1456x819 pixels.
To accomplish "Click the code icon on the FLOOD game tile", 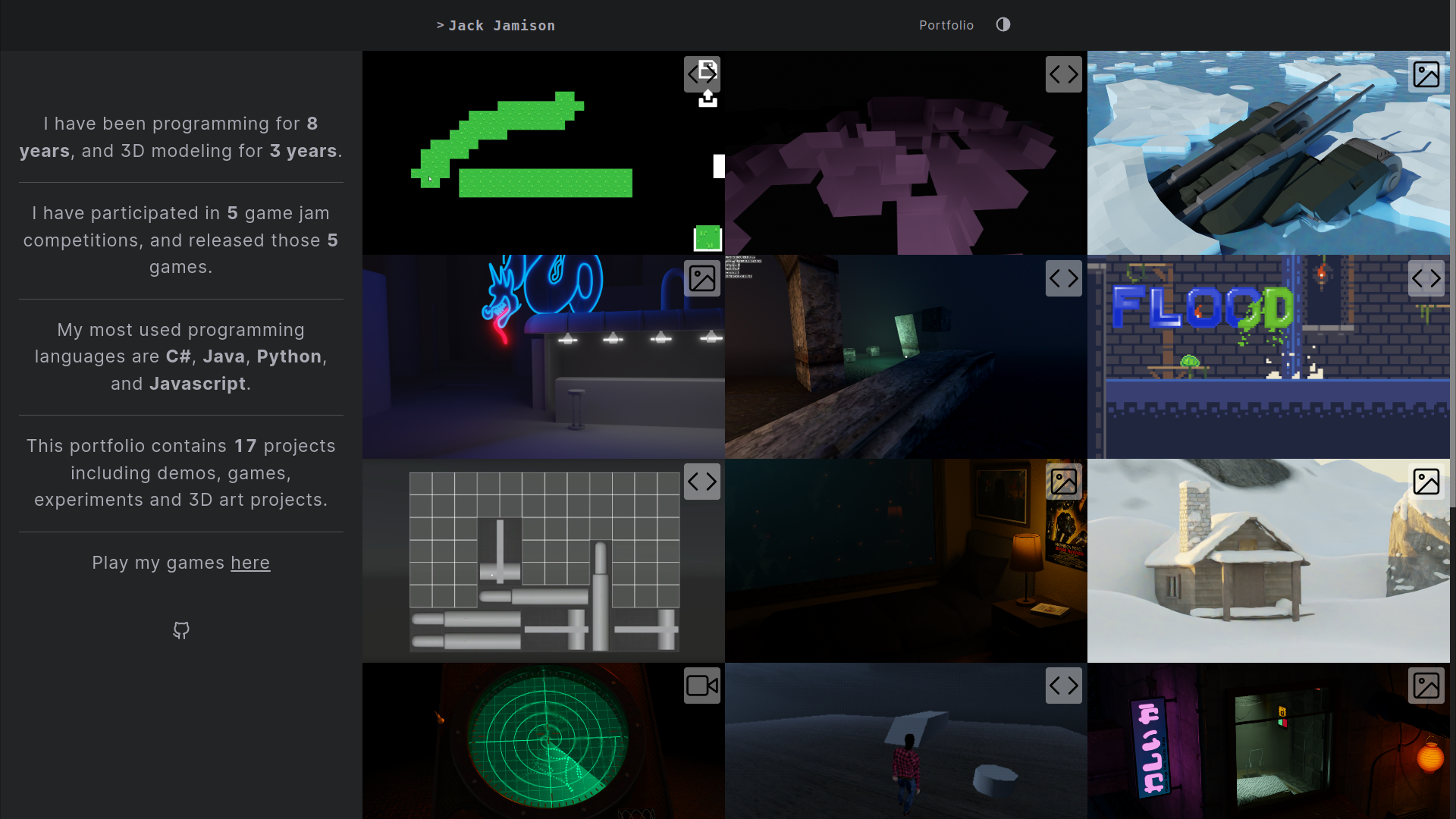I will tap(1426, 278).
